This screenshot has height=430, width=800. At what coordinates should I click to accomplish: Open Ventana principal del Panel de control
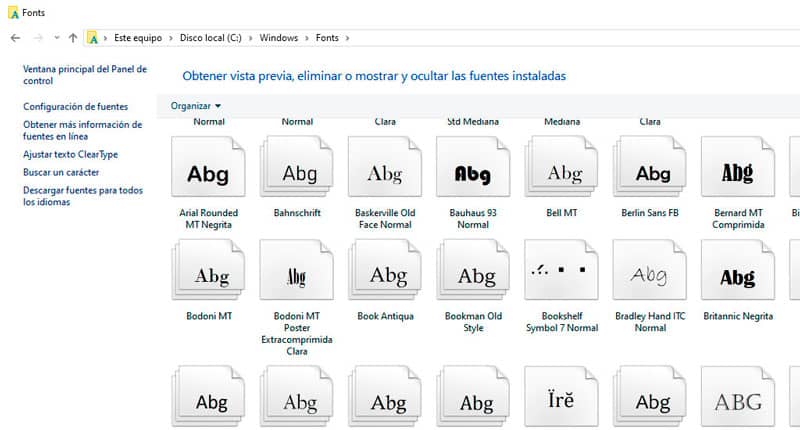pyautogui.click(x=85, y=75)
